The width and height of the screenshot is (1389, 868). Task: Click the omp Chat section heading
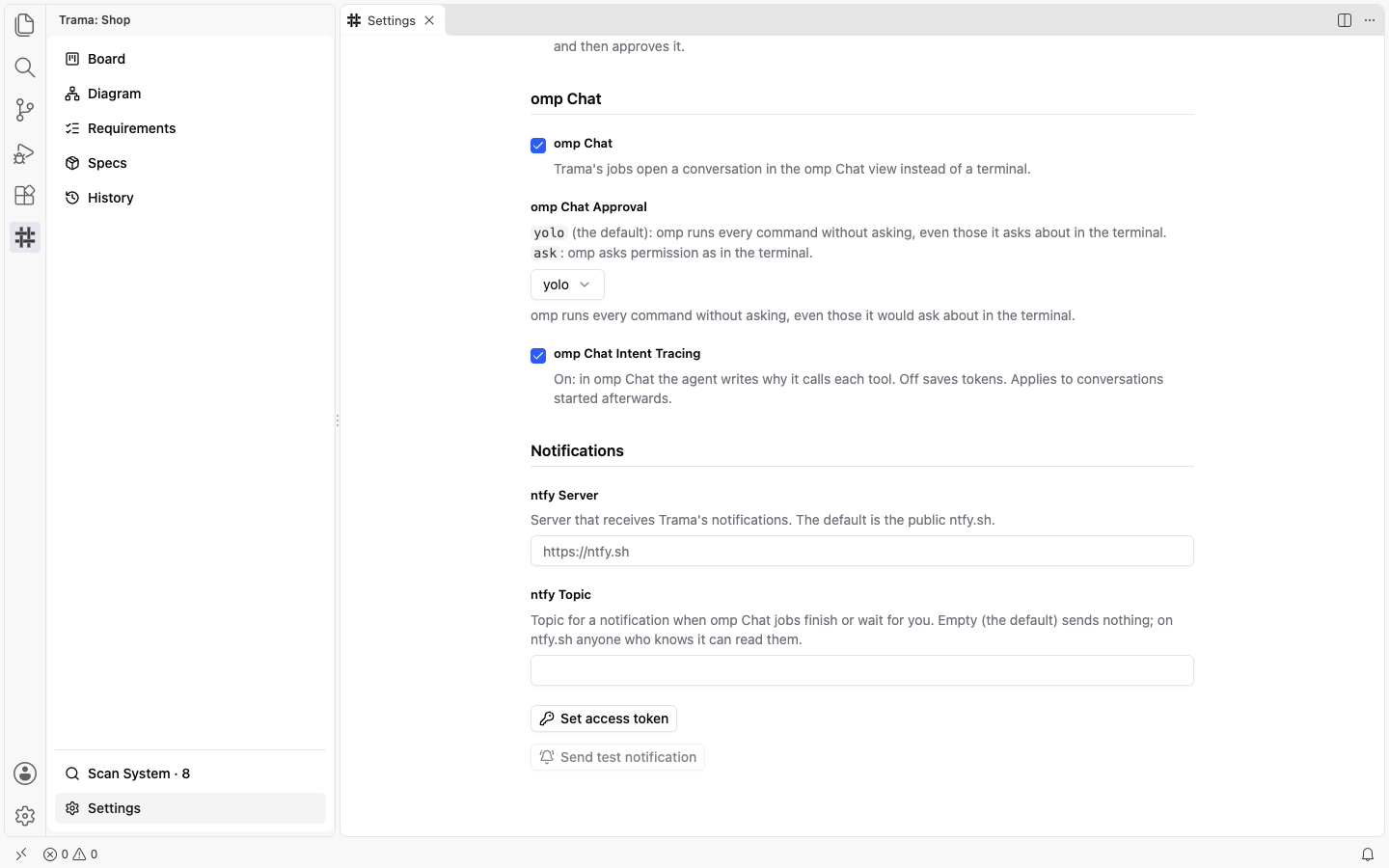[x=566, y=98]
